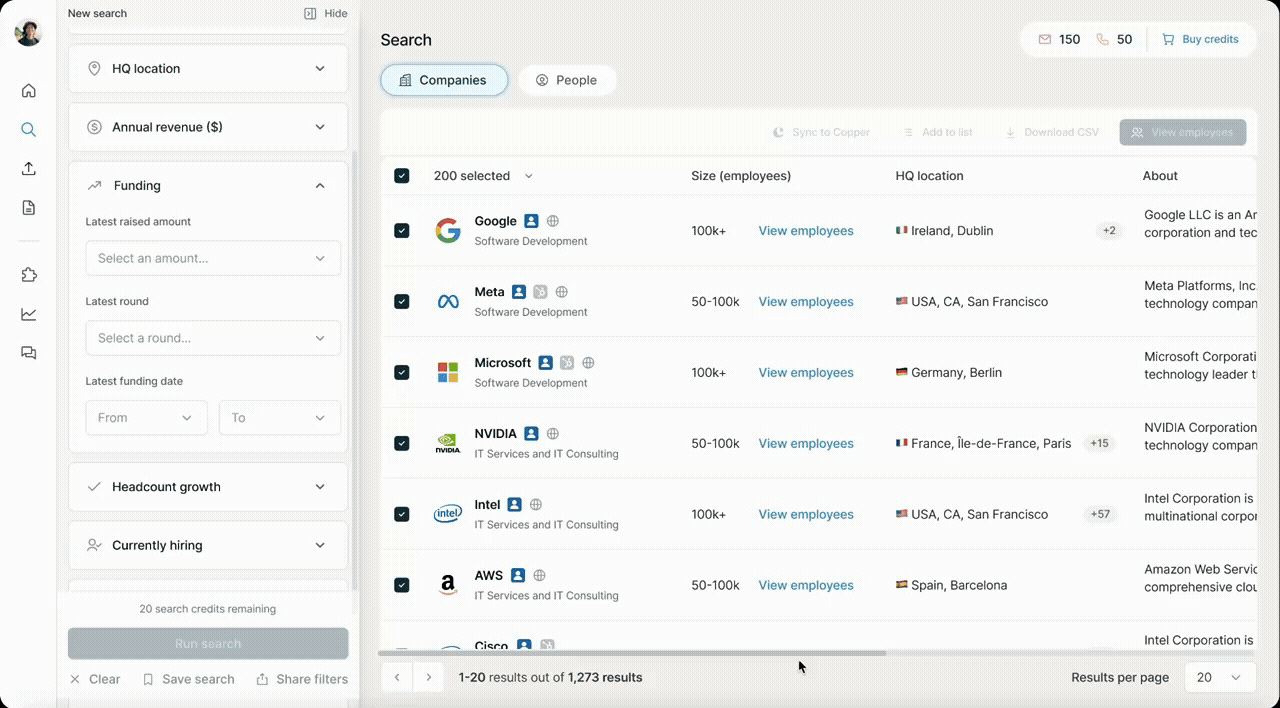Open the Latest raised amount dropdown
Viewport: 1280px width, 708px height.
tap(213, 258)
